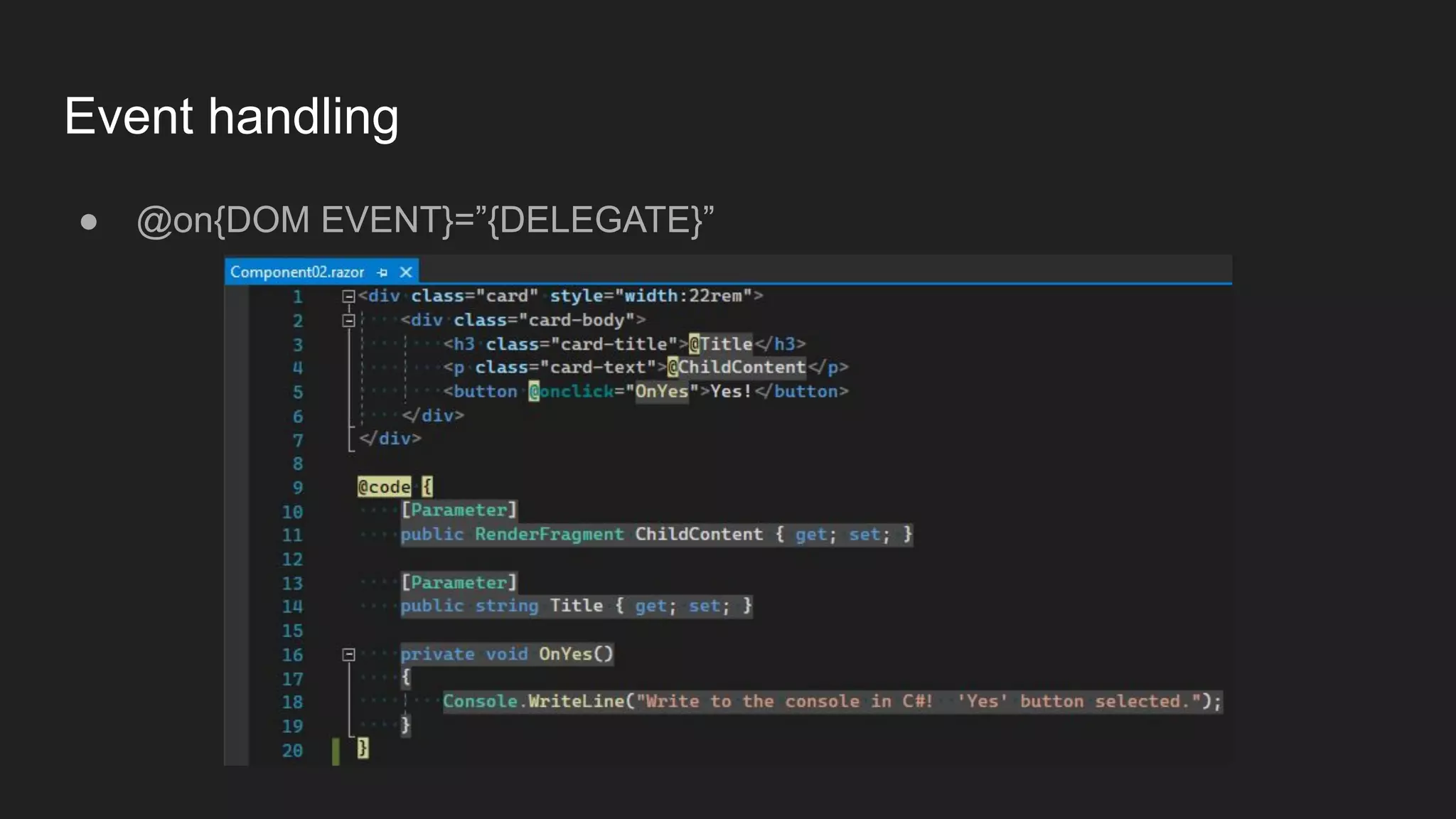Click the @code directive on line 9

coord(384,487)
